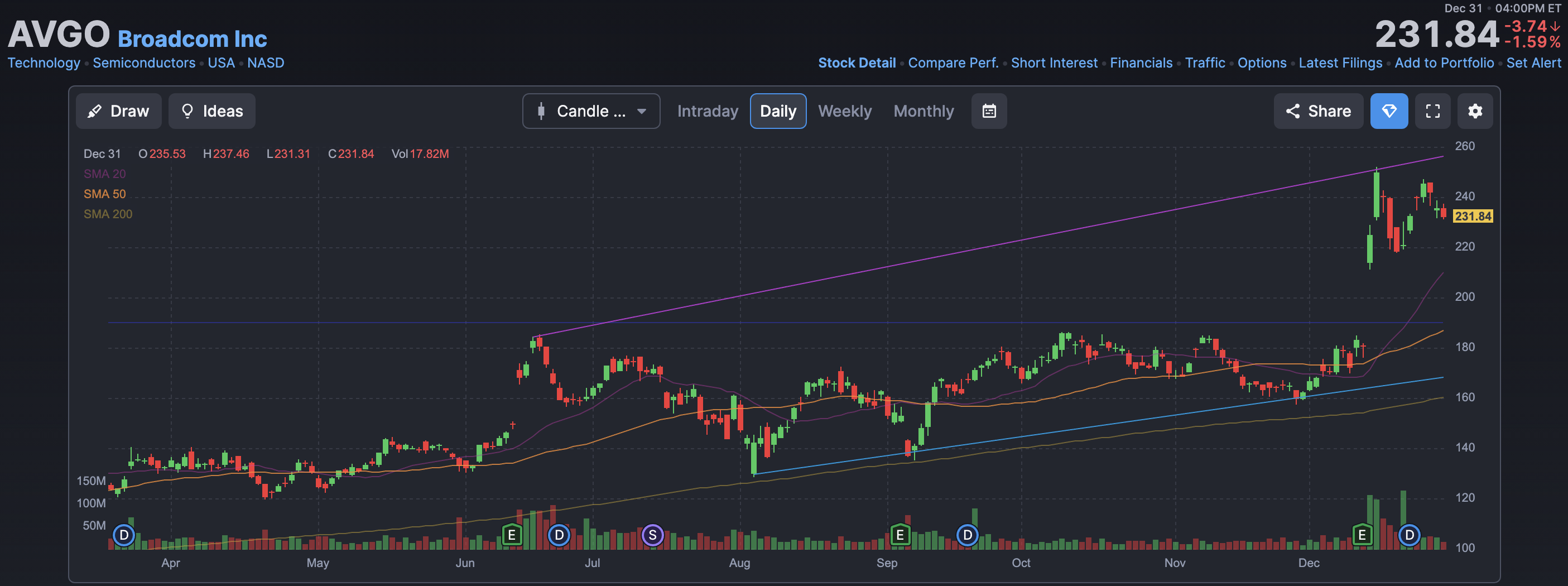This screenshot has height=586, width=1568.
Task: Click the dividend D marker in early April
Action: click(x=124, y=535)
